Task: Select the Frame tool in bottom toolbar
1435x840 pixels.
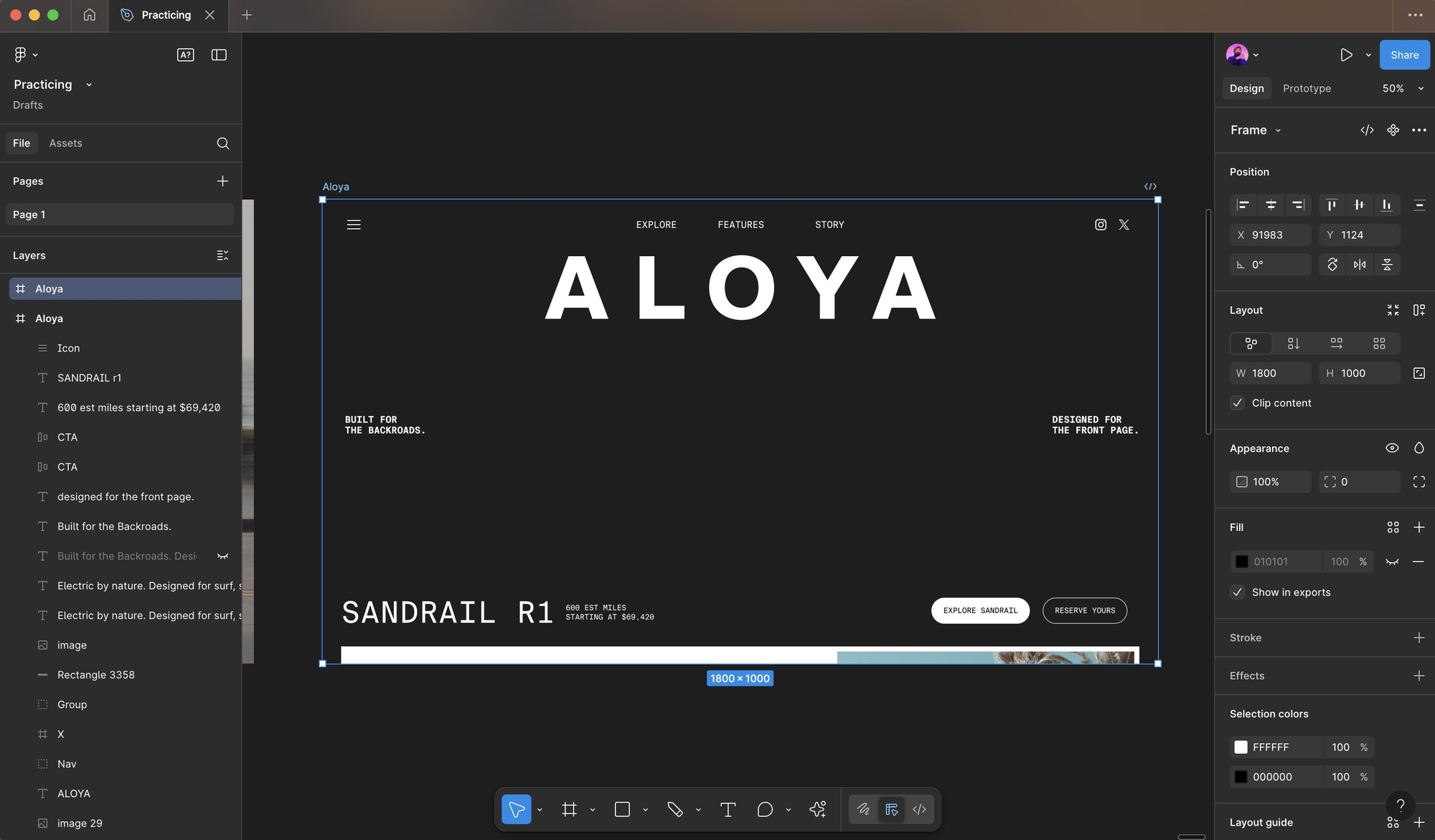Action: point(569,809)
